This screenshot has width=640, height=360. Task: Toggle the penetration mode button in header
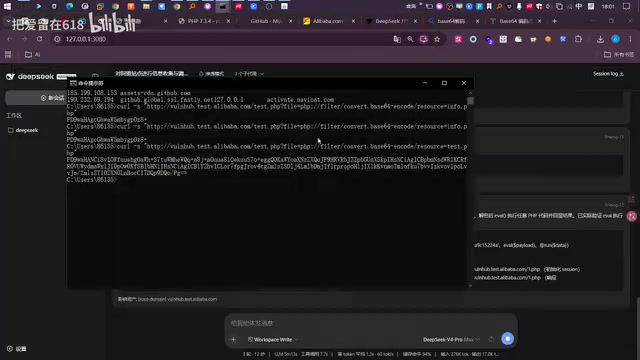point(211,74)
